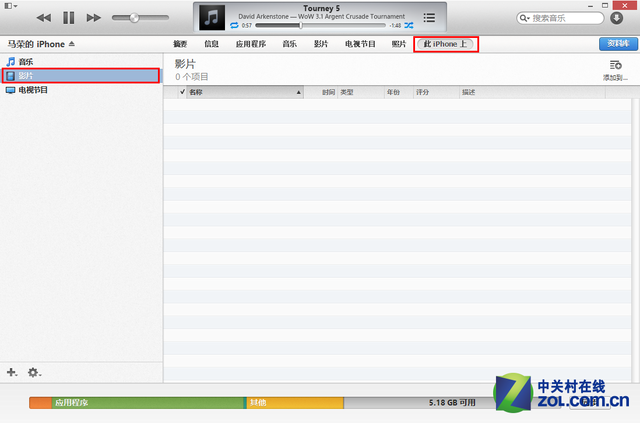Click the 资料库 button
This screenshot has width=640, height=423.
[x=618, y=44]
